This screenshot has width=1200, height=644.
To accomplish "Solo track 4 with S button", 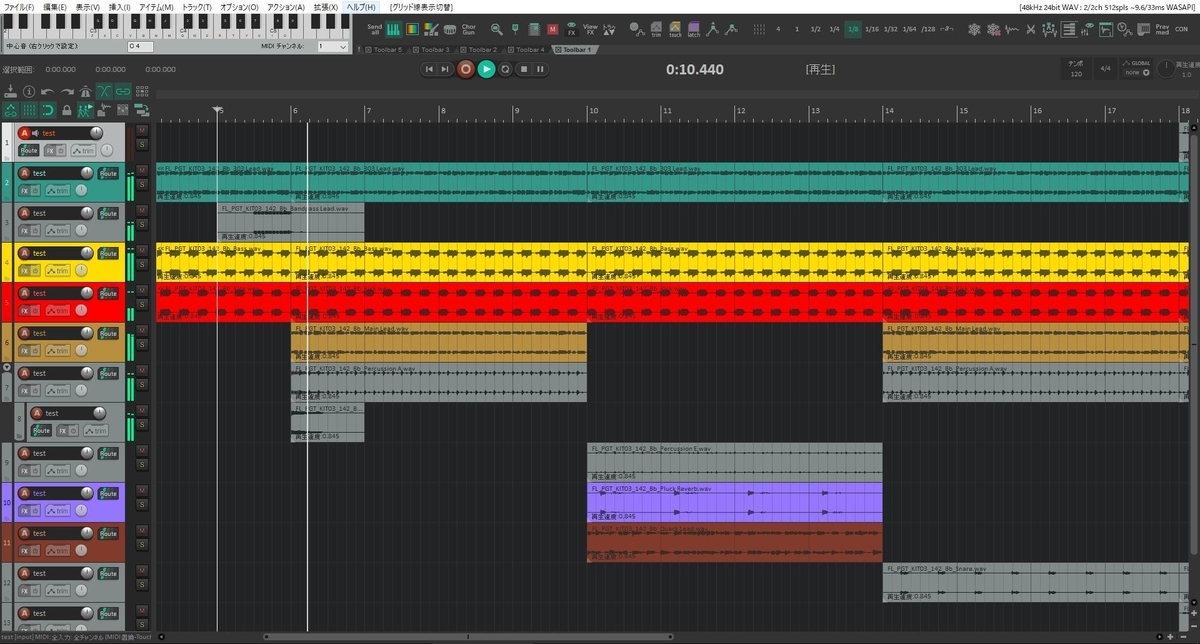I will [142, 265].
